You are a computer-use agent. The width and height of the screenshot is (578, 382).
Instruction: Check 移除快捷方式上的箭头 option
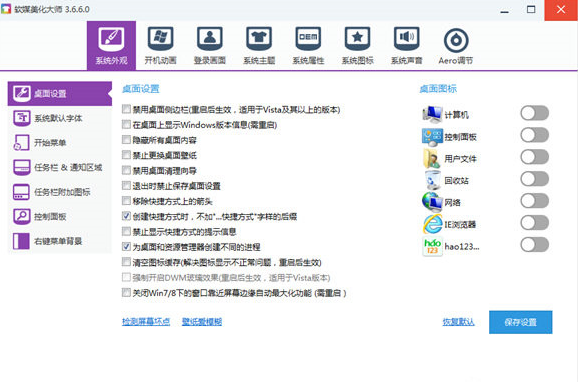pyautogui.click(x=126, y=201)
